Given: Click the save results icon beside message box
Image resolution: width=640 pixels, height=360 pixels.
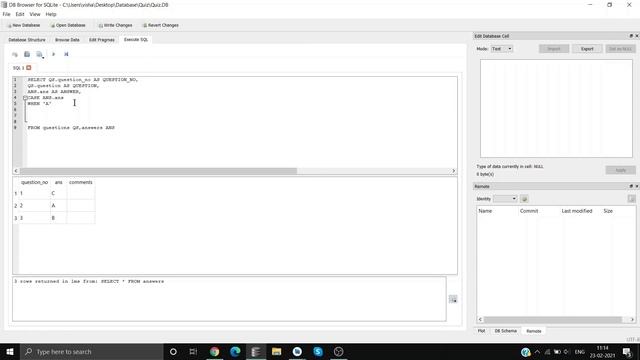Looking at the screenshot, I should (453, 299).
